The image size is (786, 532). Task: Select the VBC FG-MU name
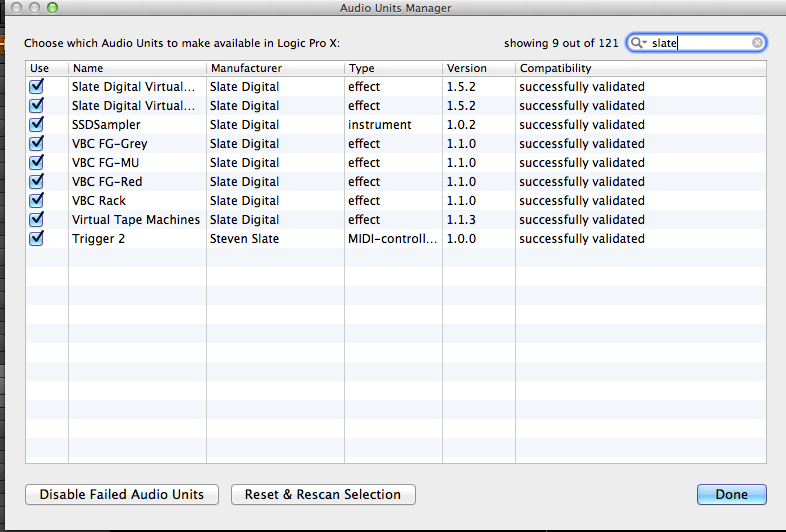click(106, 163)
